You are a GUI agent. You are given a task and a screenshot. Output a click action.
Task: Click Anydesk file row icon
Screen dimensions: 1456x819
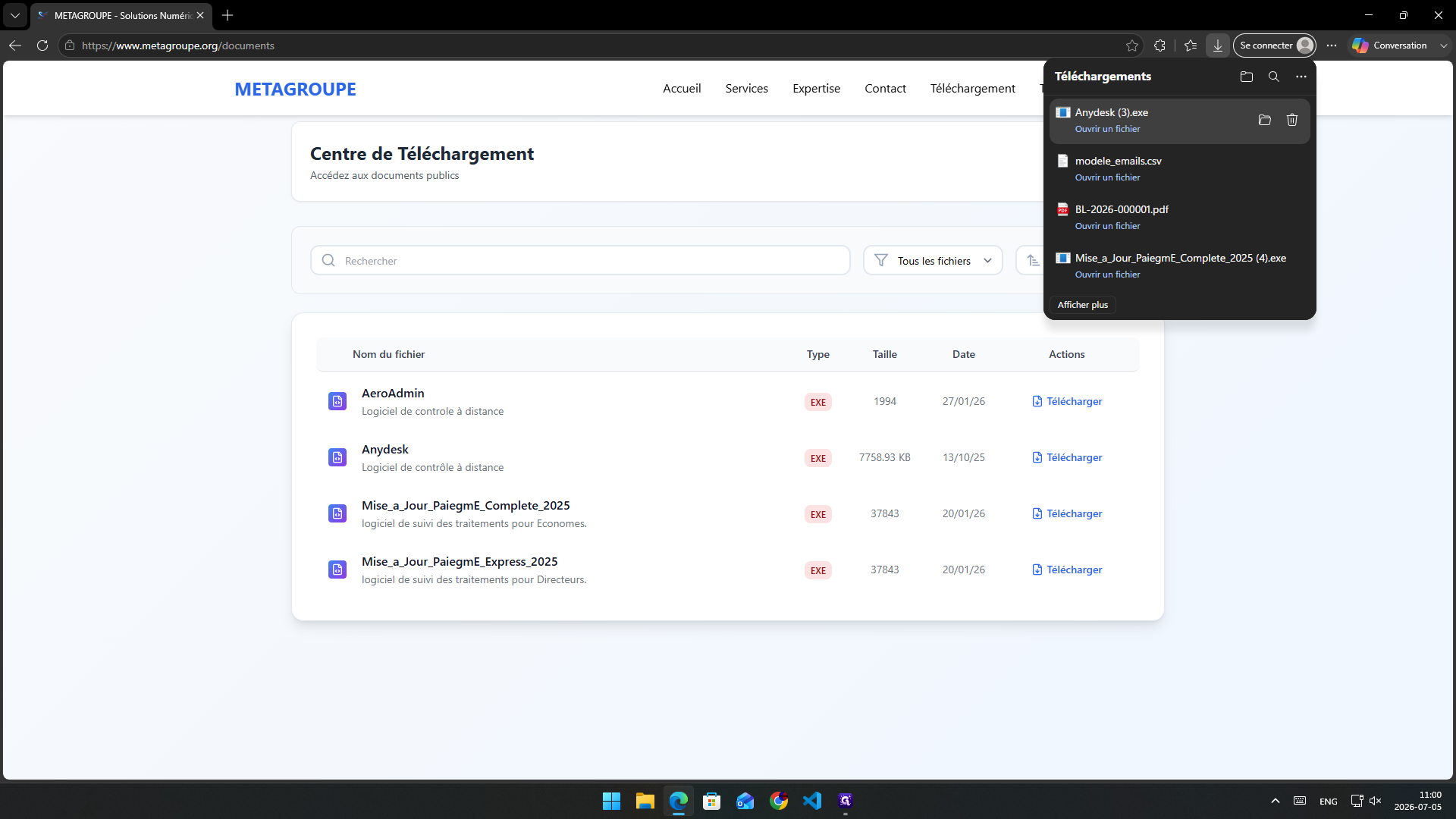pos(337,457)
